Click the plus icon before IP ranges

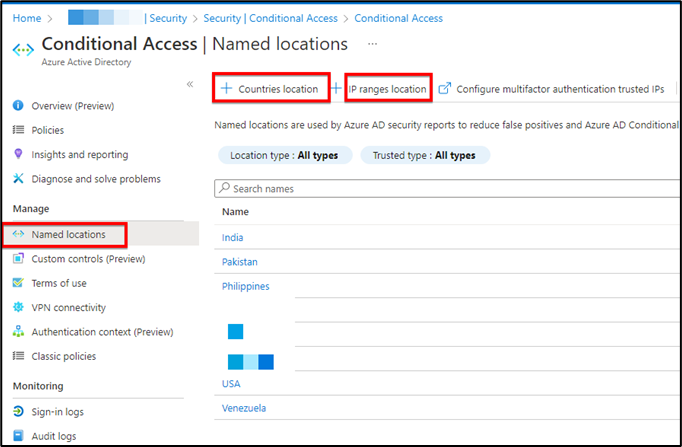pyautogui.click(x=336, y=89)
